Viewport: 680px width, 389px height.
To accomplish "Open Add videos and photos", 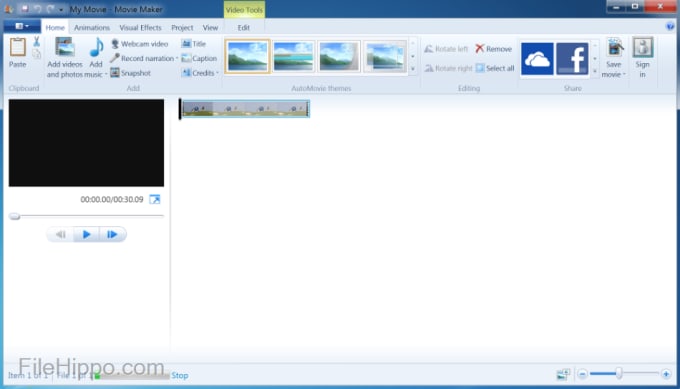I will (65, 58).
